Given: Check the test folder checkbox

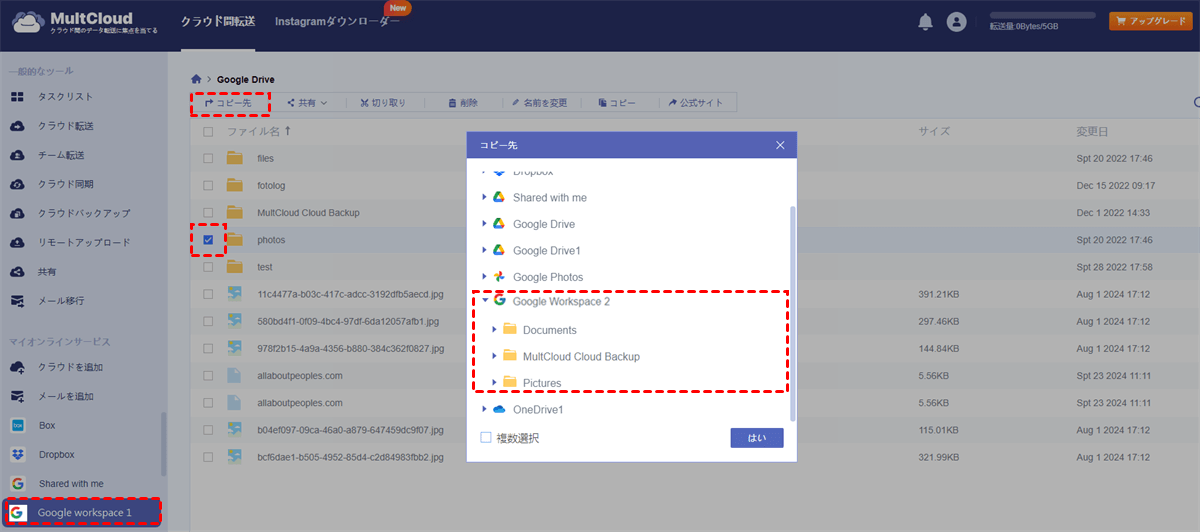Looking at the screenshot, I should [208, 267].
